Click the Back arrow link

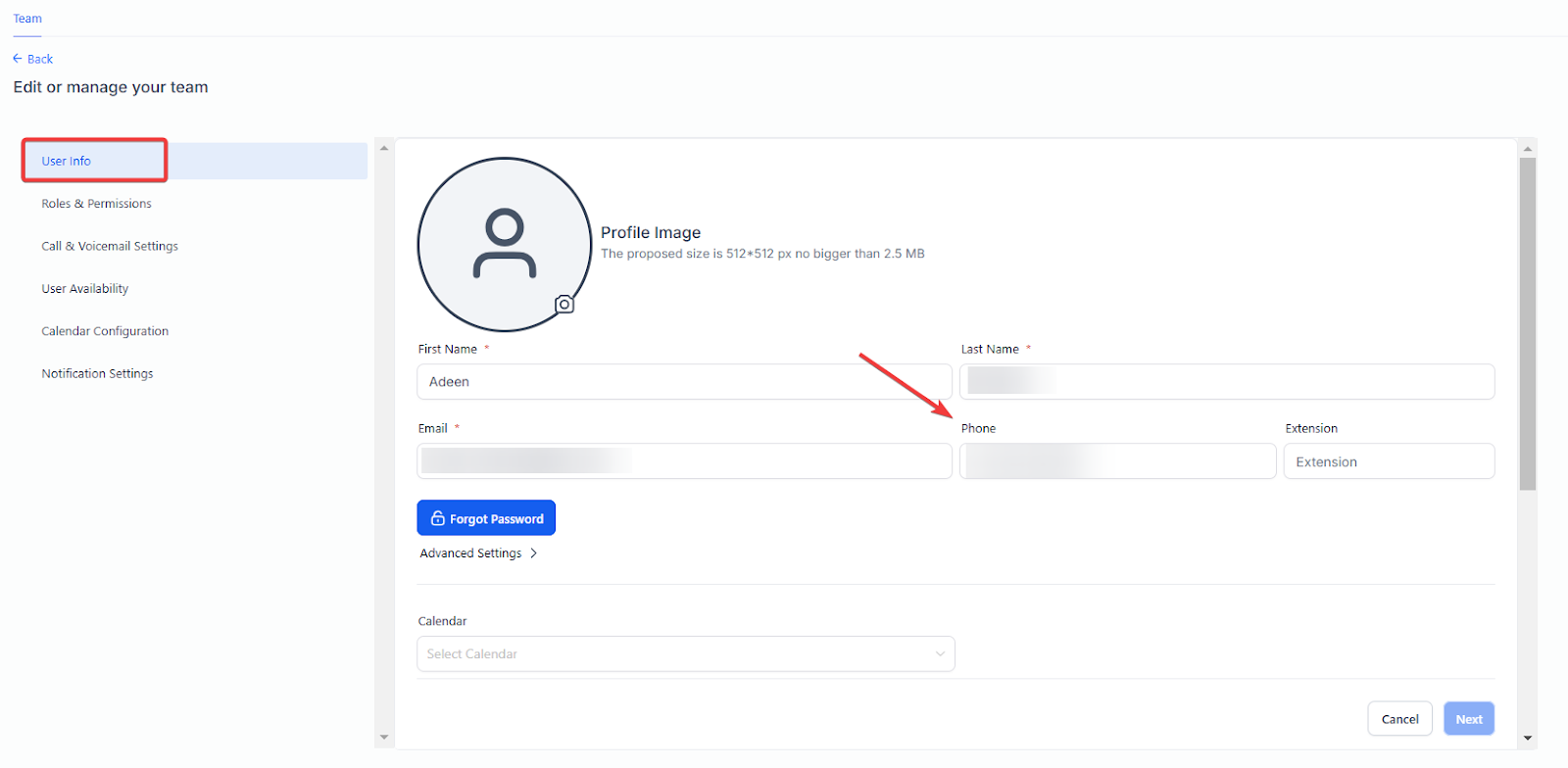[x=33, y=59]
